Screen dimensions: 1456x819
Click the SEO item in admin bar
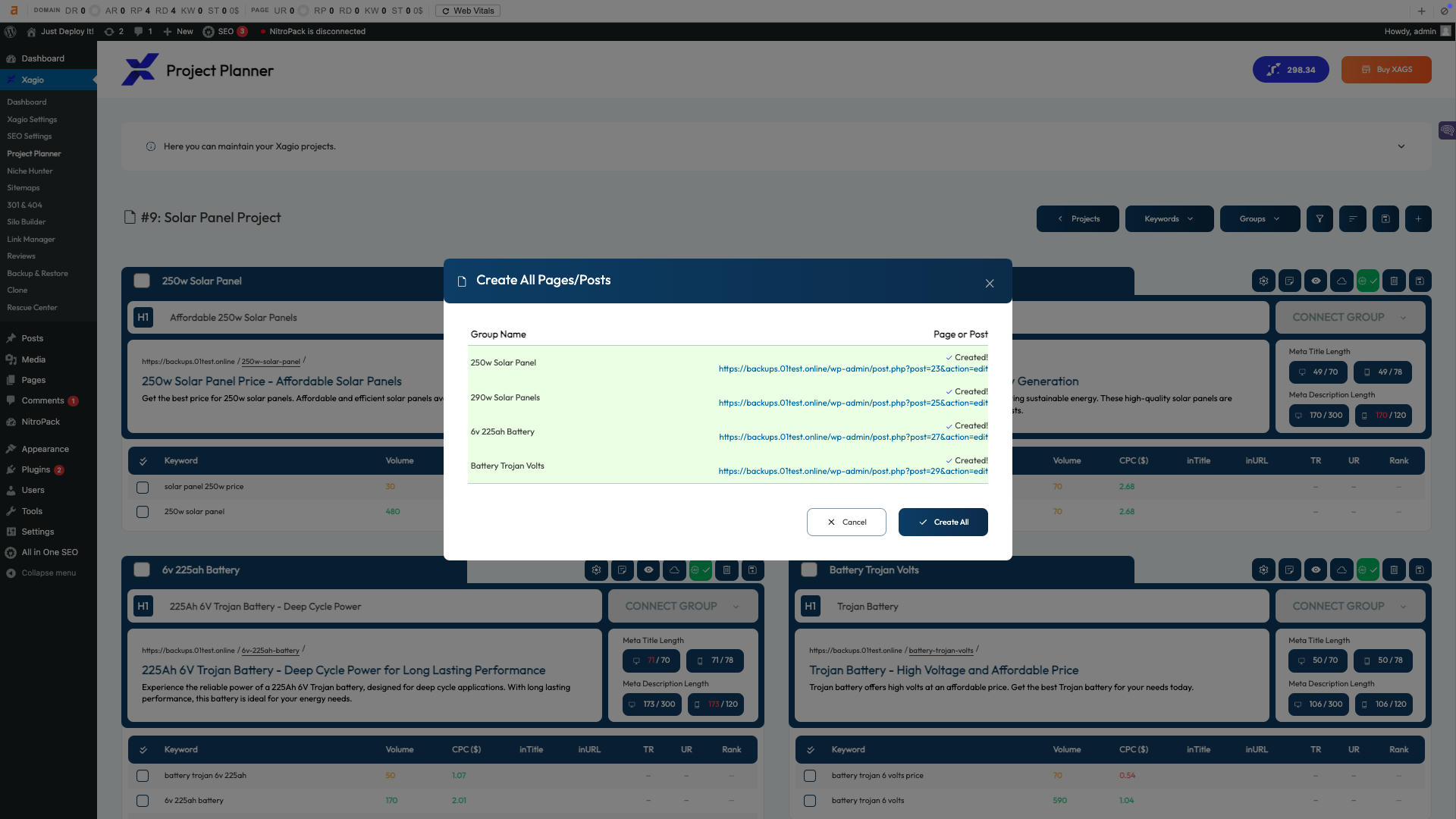click(x=224, y=31)
